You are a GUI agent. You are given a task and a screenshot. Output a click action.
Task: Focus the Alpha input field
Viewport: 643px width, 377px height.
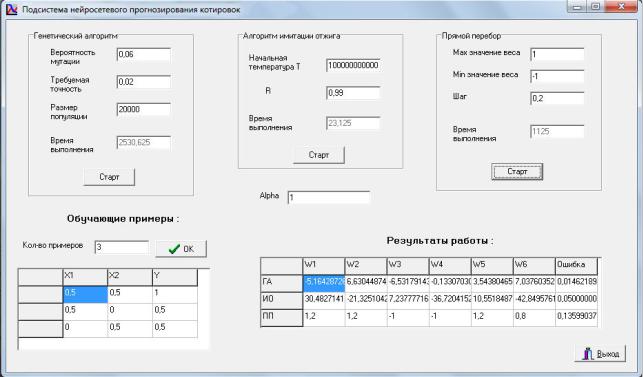[329, 198]
